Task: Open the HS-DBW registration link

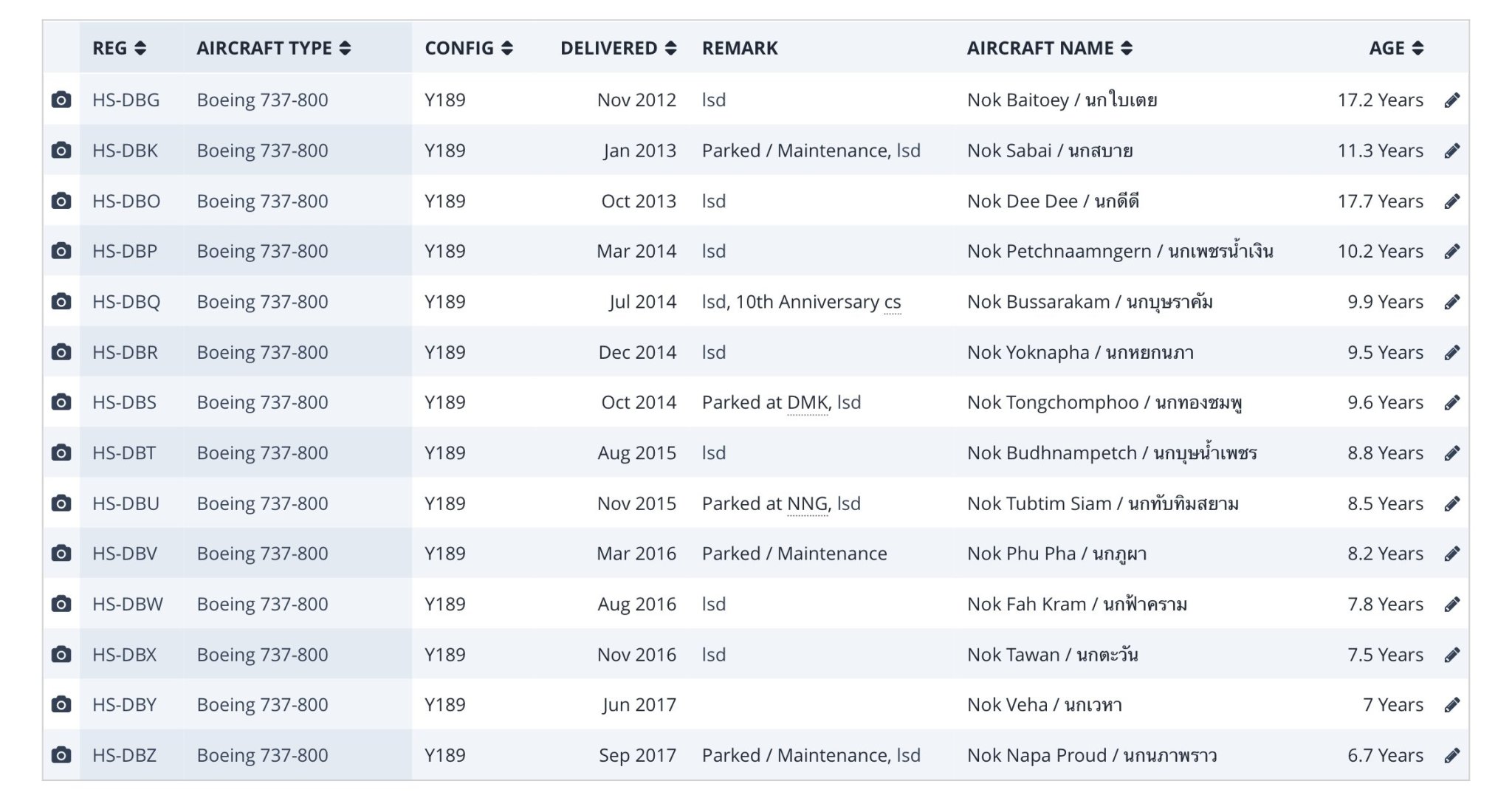Action: coord(127,604)
